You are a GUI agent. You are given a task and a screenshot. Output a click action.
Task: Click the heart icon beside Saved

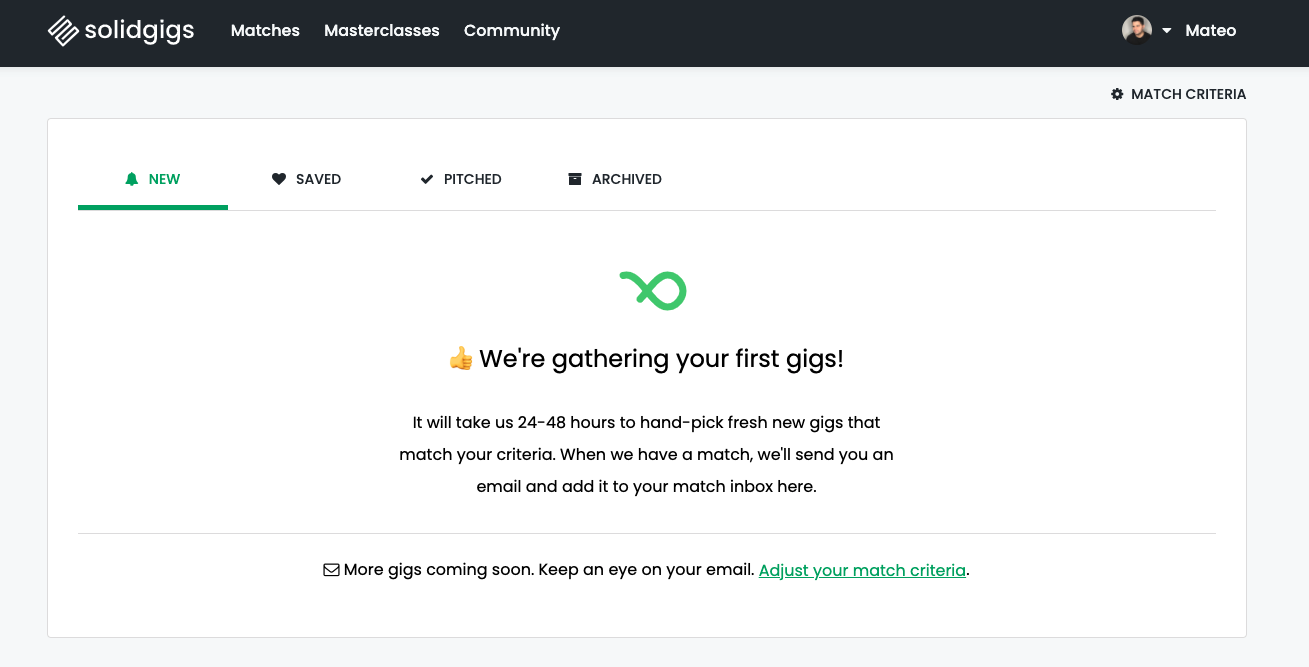click(x=279, y=179)
